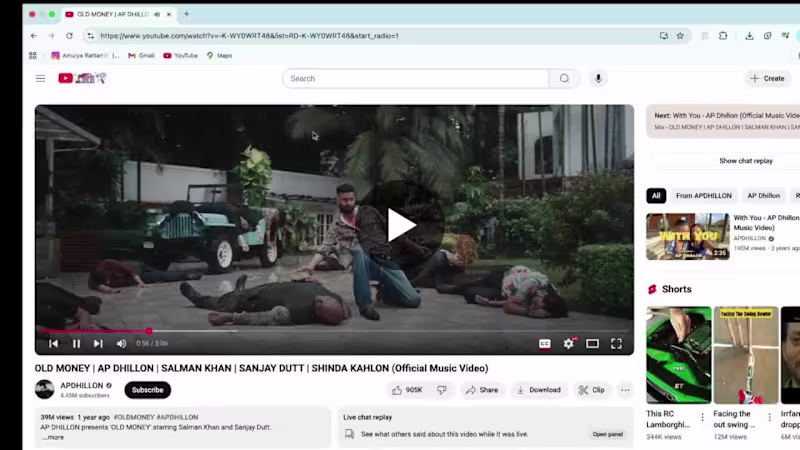Reload the page
The image size is (800, 450).
69,36
